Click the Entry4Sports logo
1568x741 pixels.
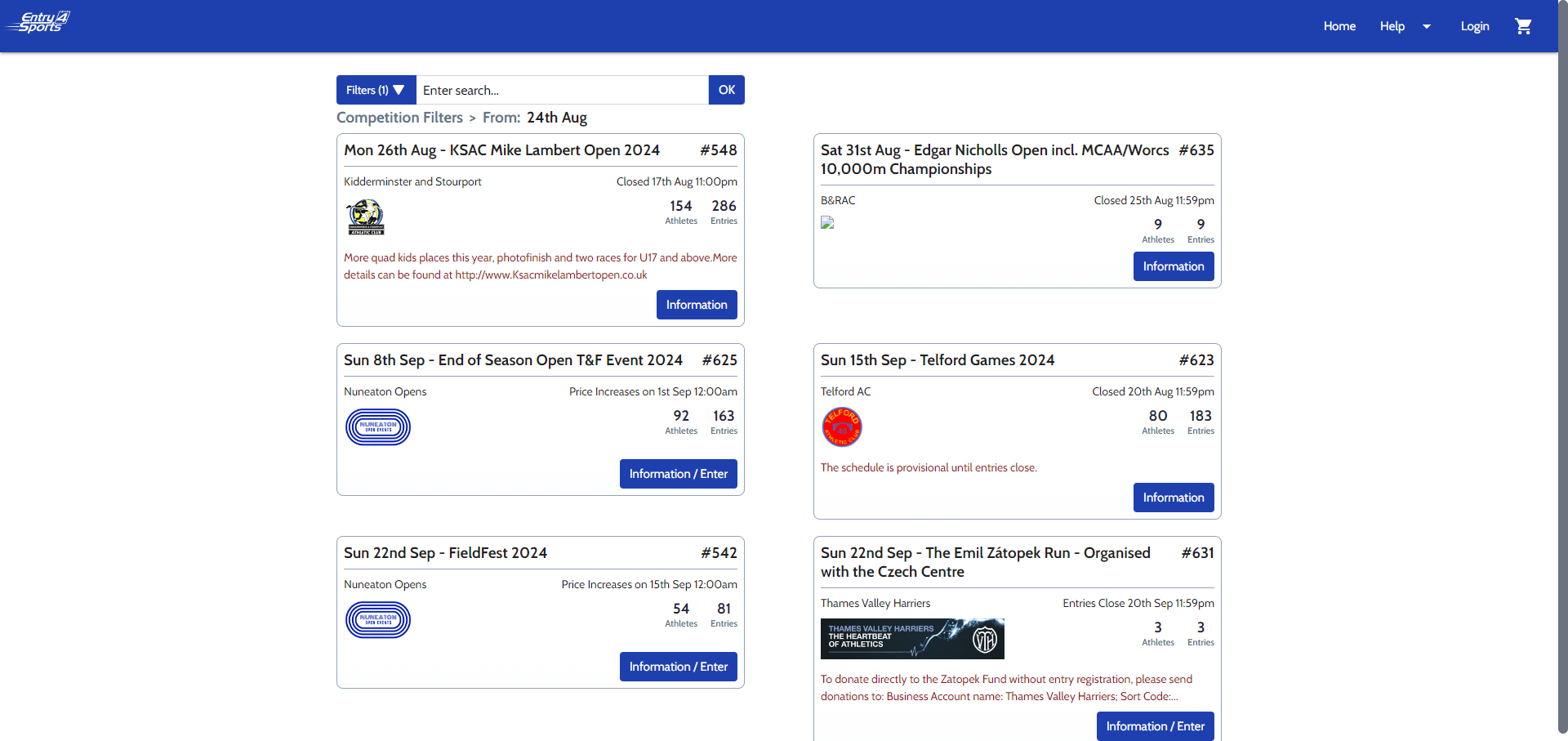coord(38,22)
